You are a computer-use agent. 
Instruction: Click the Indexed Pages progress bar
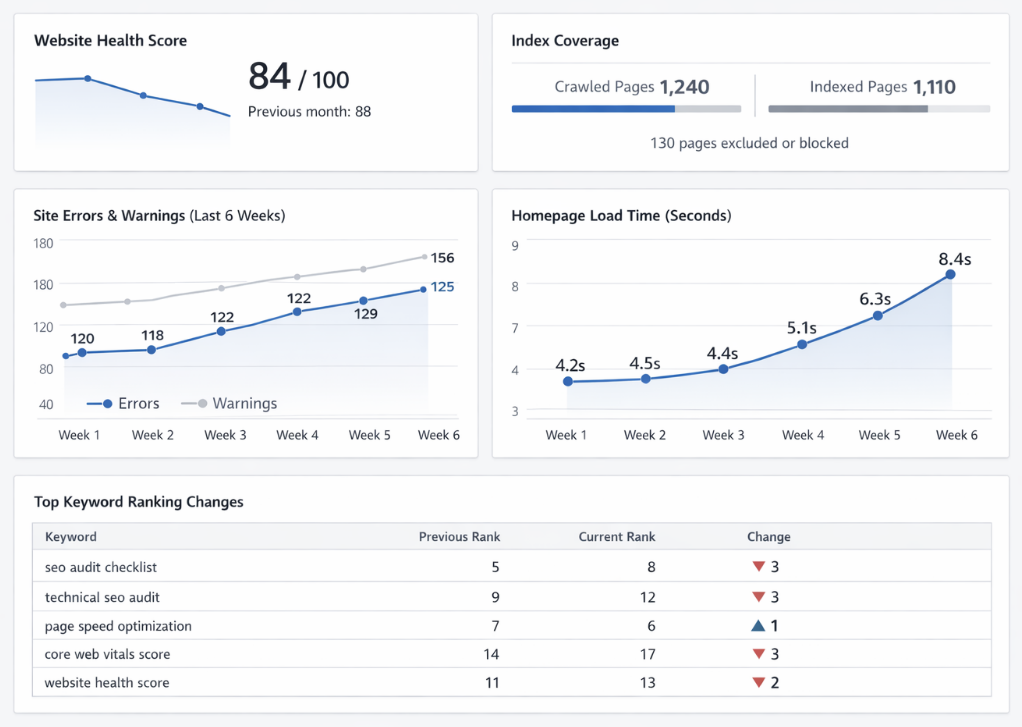(x=879, y=109)
